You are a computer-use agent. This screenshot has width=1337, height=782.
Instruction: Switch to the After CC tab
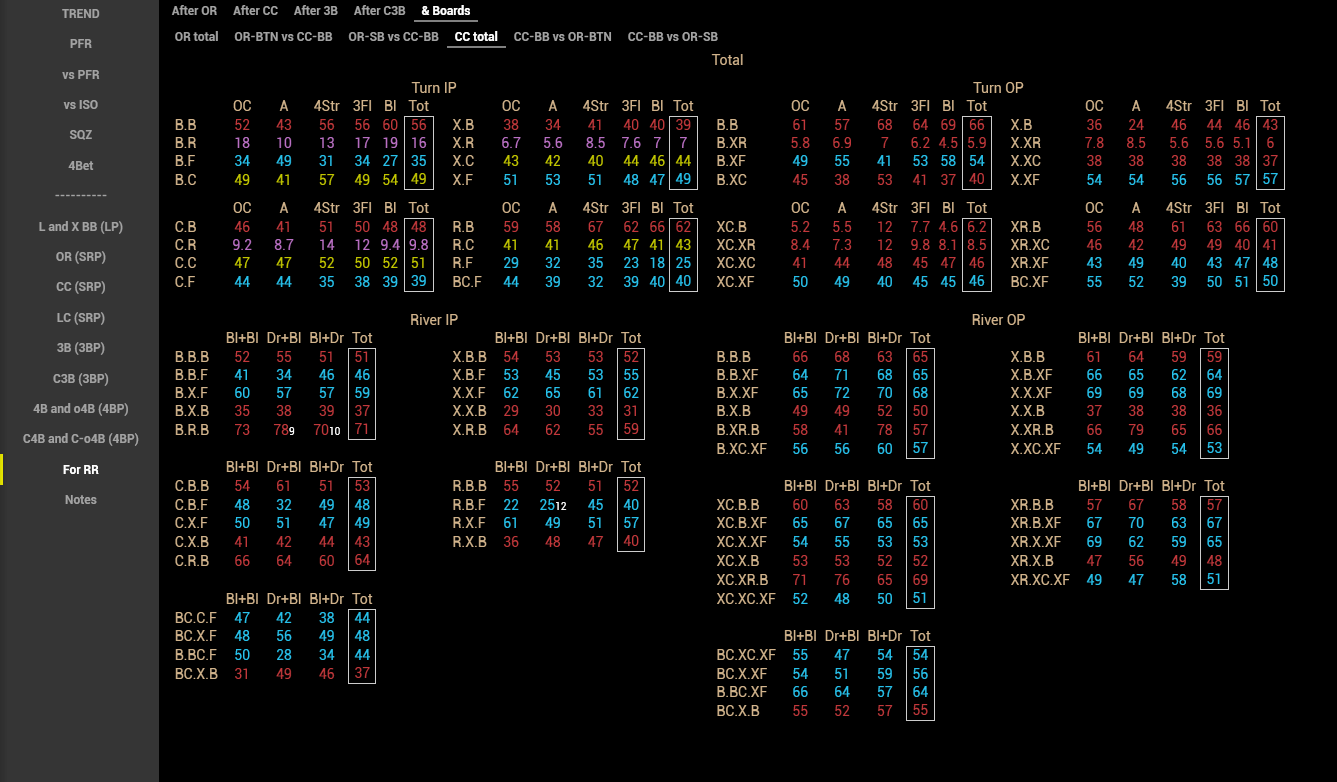(255, 11)
